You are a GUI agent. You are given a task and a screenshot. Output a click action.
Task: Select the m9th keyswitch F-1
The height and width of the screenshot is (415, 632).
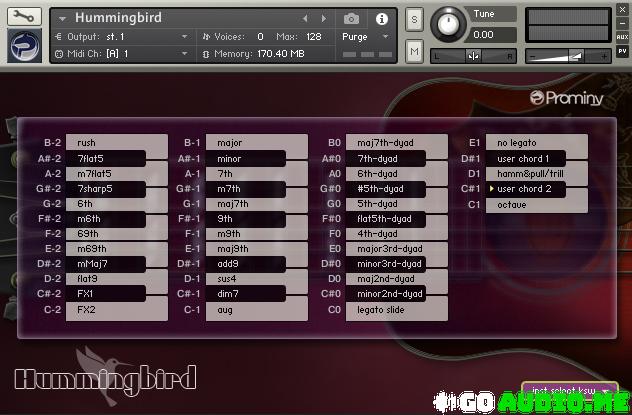[257, 234]
